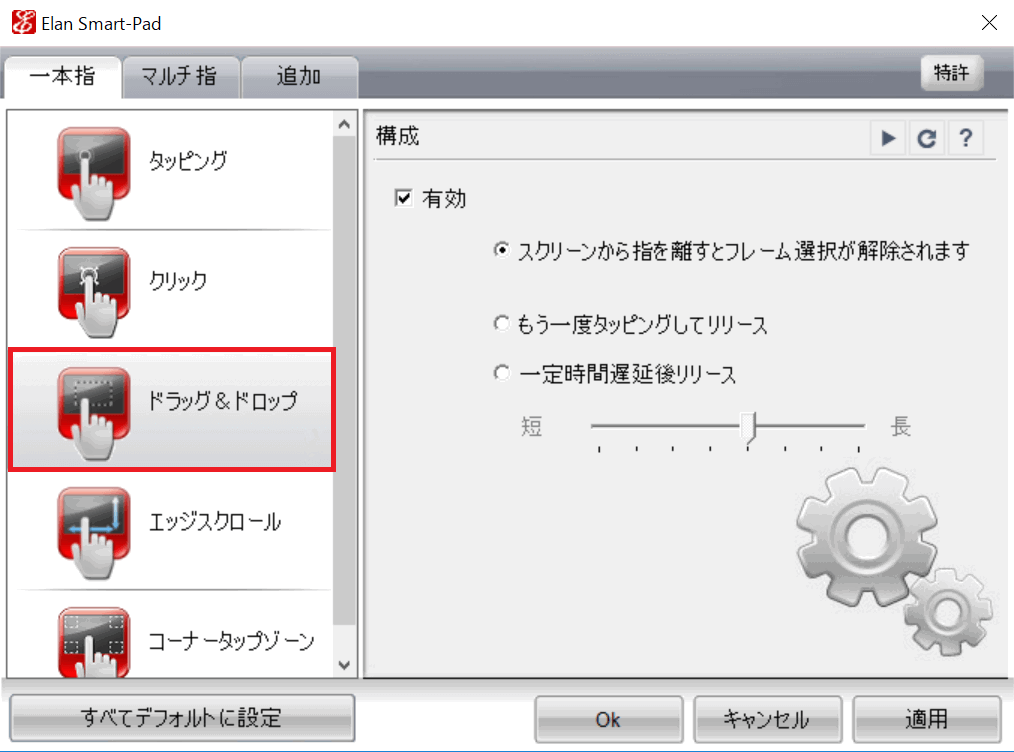Select もう一度タッピングしてリリース radio option
This screenshot has width=1014, height=752.
[501, 323]
